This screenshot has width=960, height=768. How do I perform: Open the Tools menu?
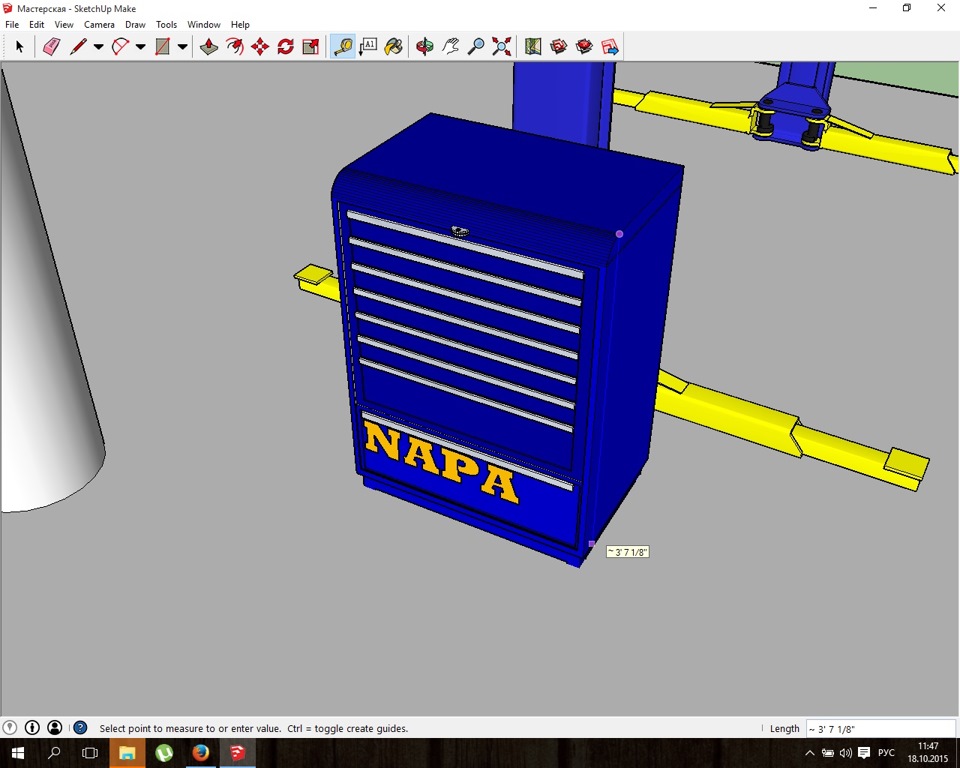click(167, 24)
